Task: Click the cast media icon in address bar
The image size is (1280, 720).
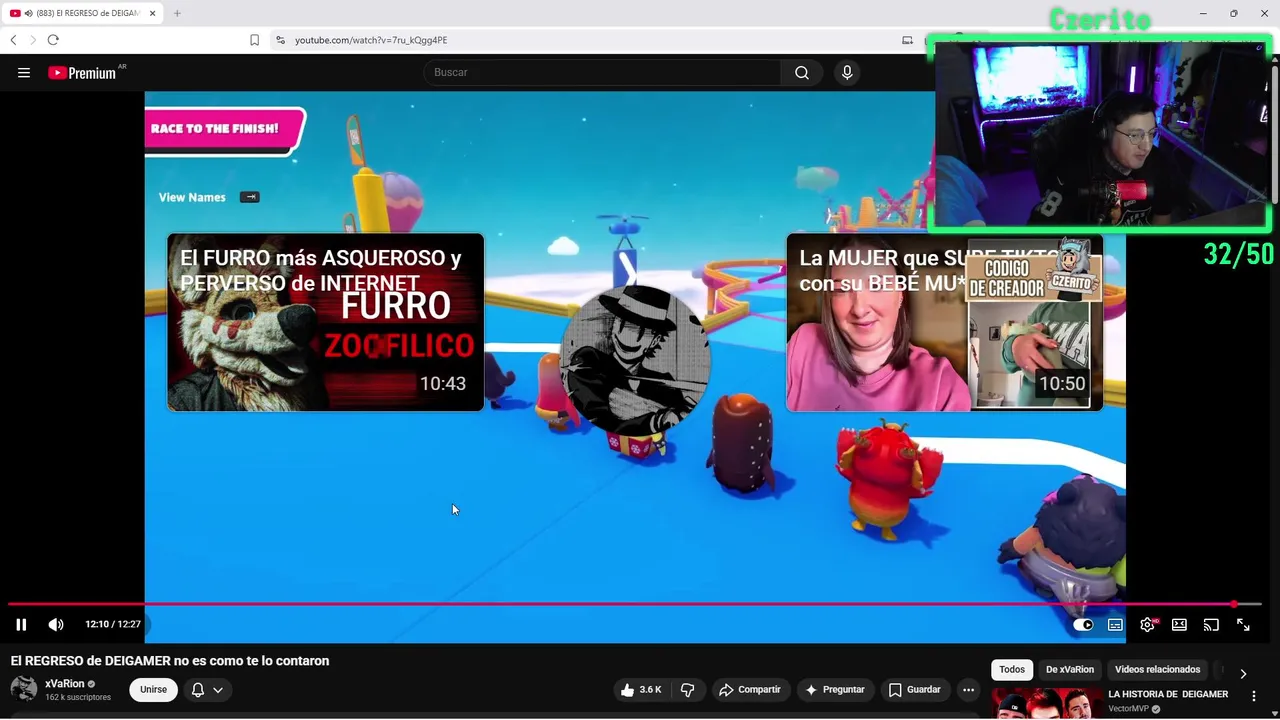Action: (907, 40)
